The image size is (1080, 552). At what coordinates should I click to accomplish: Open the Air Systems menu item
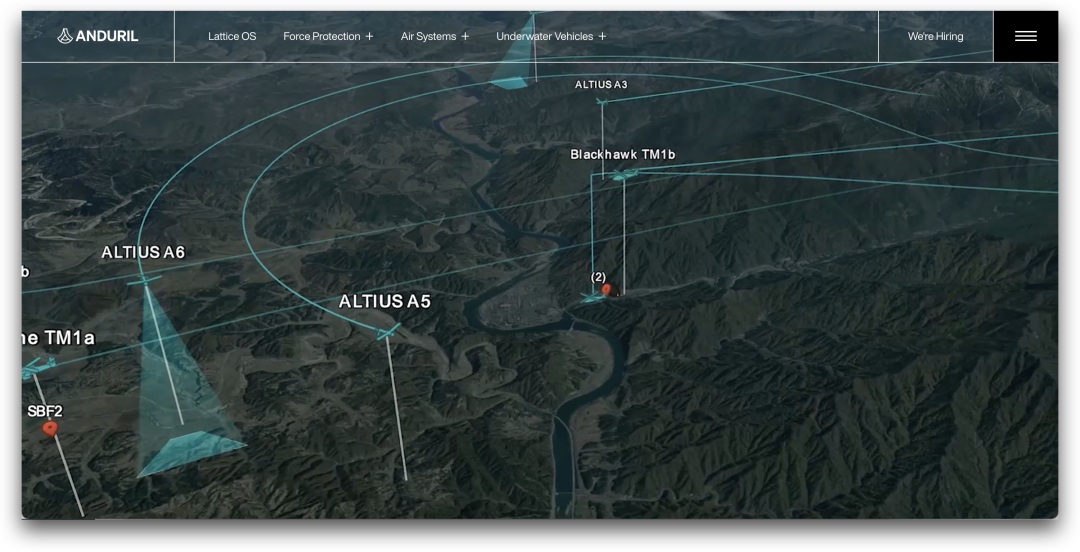428,37
